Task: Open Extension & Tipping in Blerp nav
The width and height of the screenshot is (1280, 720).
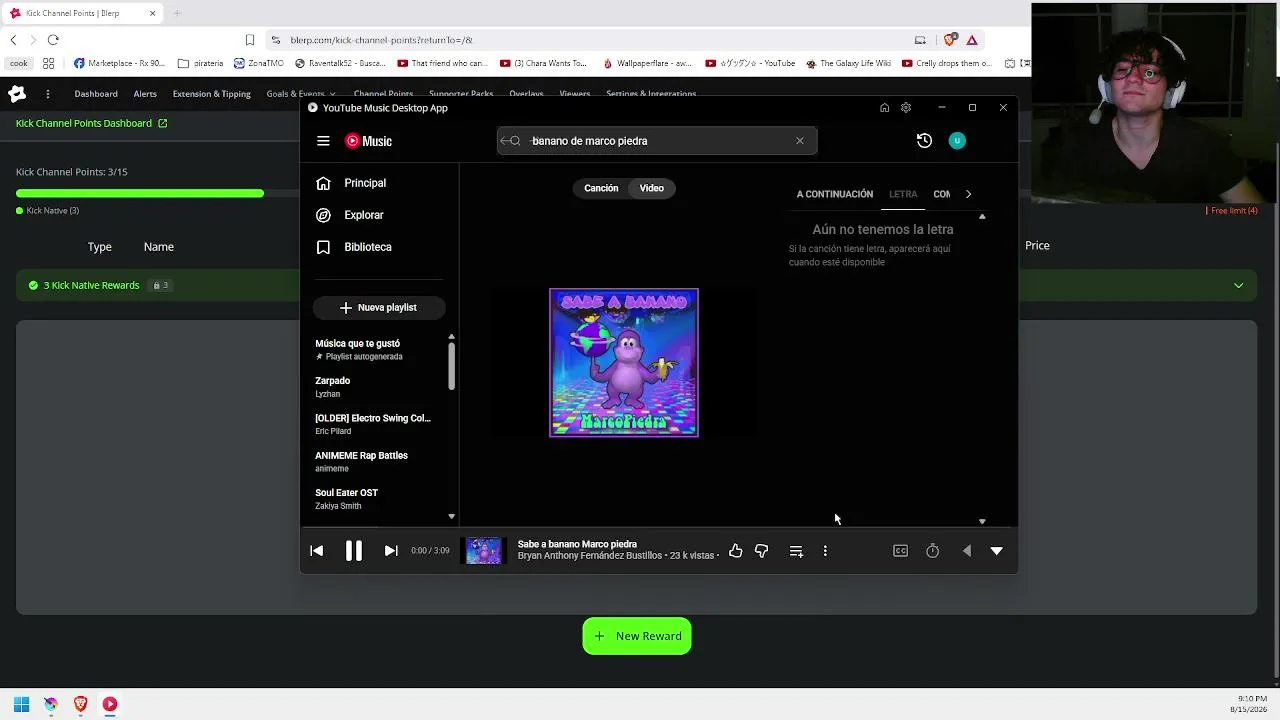Action: click(x=212, y=94)
